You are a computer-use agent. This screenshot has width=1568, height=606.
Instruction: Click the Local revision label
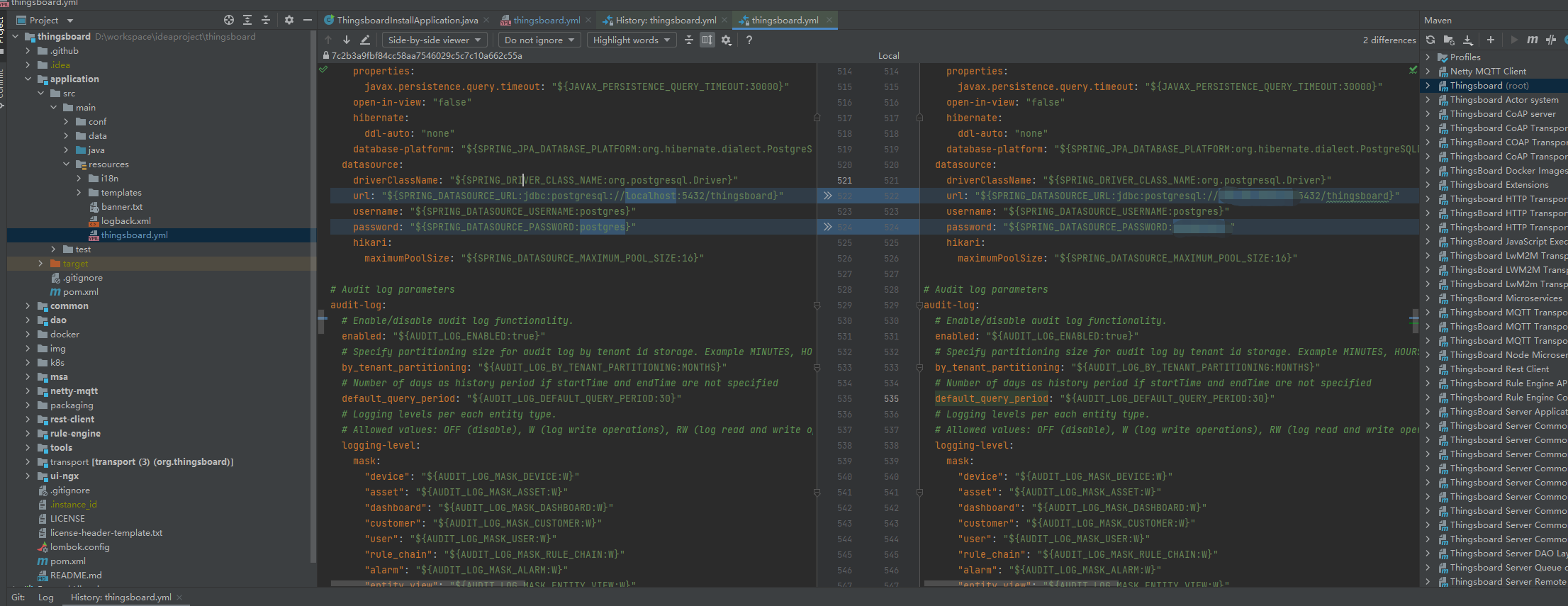pos(888,56)
